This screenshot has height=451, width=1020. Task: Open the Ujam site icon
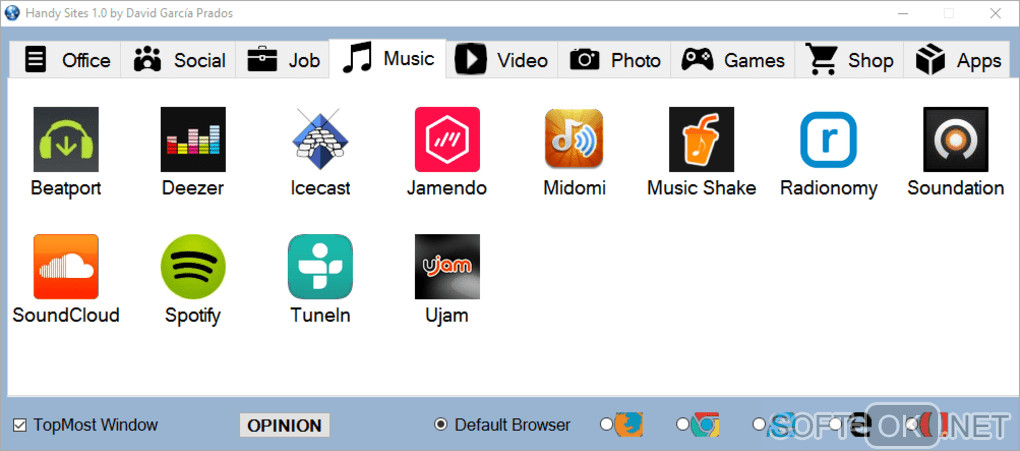[448, 267]
